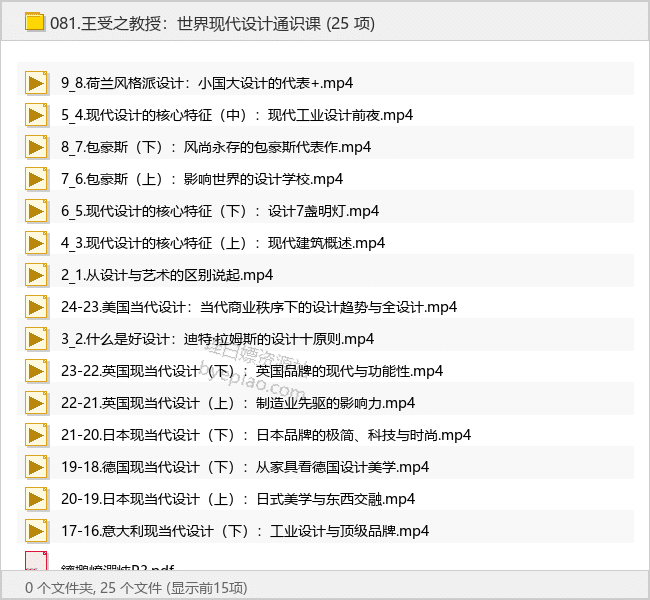The image size is (650, 600).
Task: Select file 3_2.什么是好设计：迪特·拉姆斯的设计十原则.mp4
Action: tap(218, 339)
